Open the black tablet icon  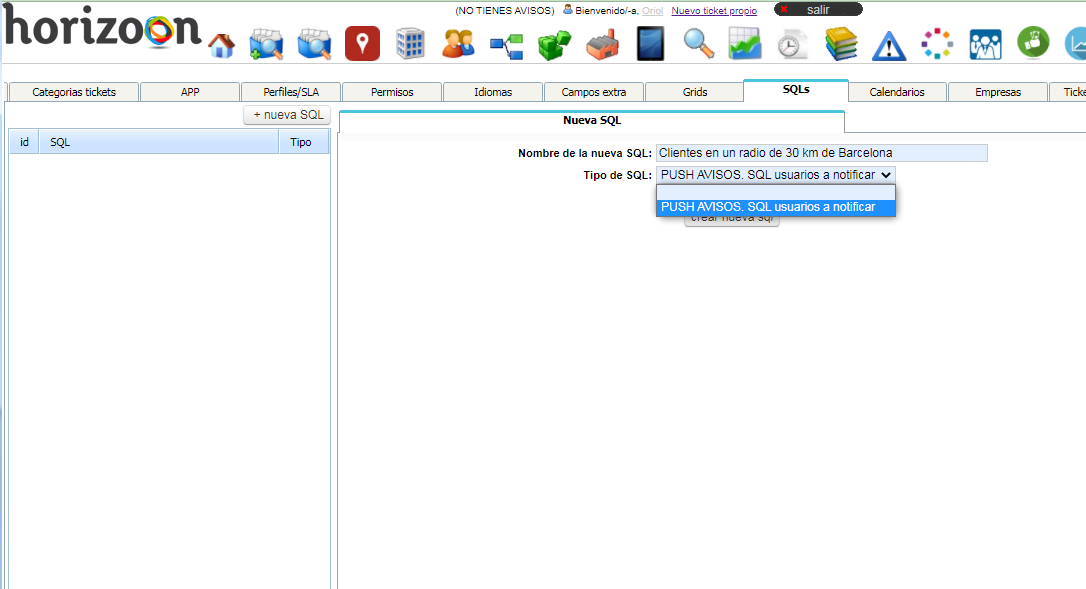tap(650, 44)
